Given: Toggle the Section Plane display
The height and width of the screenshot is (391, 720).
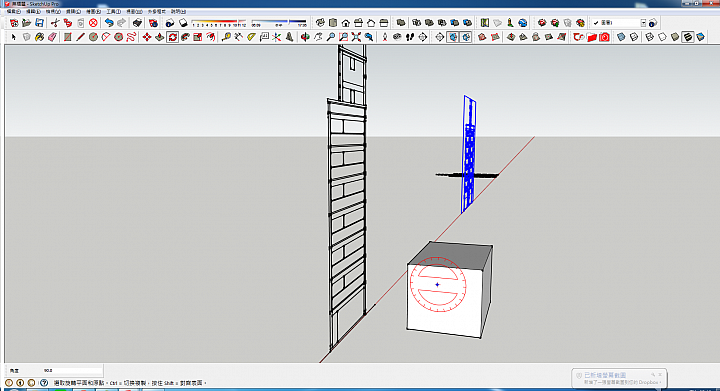Looking at the screenshot, I should coord(453,37).
